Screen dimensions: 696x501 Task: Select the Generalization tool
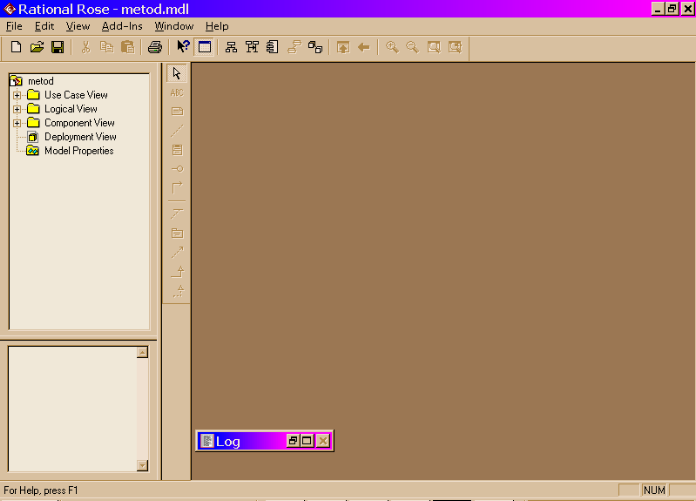[177, 271]
